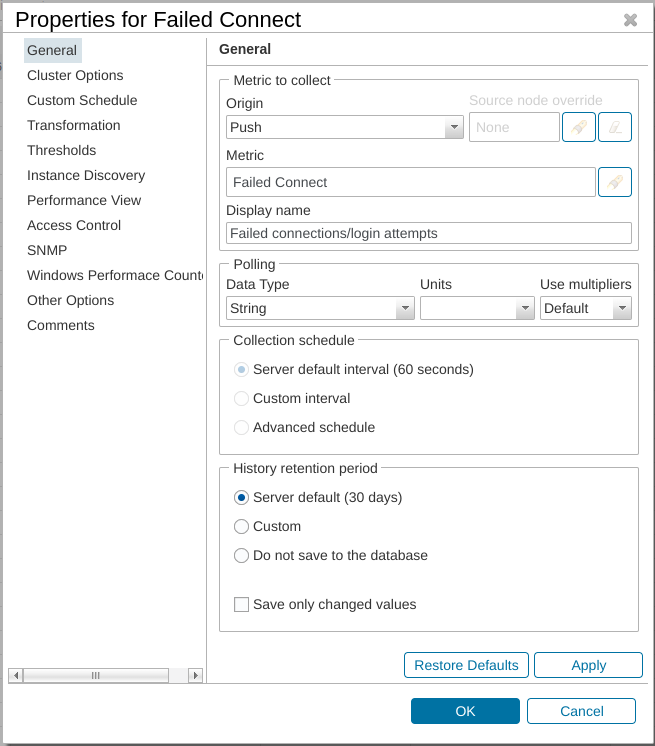Click left arrow of sidebar horizontal scrollbar
The width and height of the screenshot is (655, 746).
click(15, 675)
